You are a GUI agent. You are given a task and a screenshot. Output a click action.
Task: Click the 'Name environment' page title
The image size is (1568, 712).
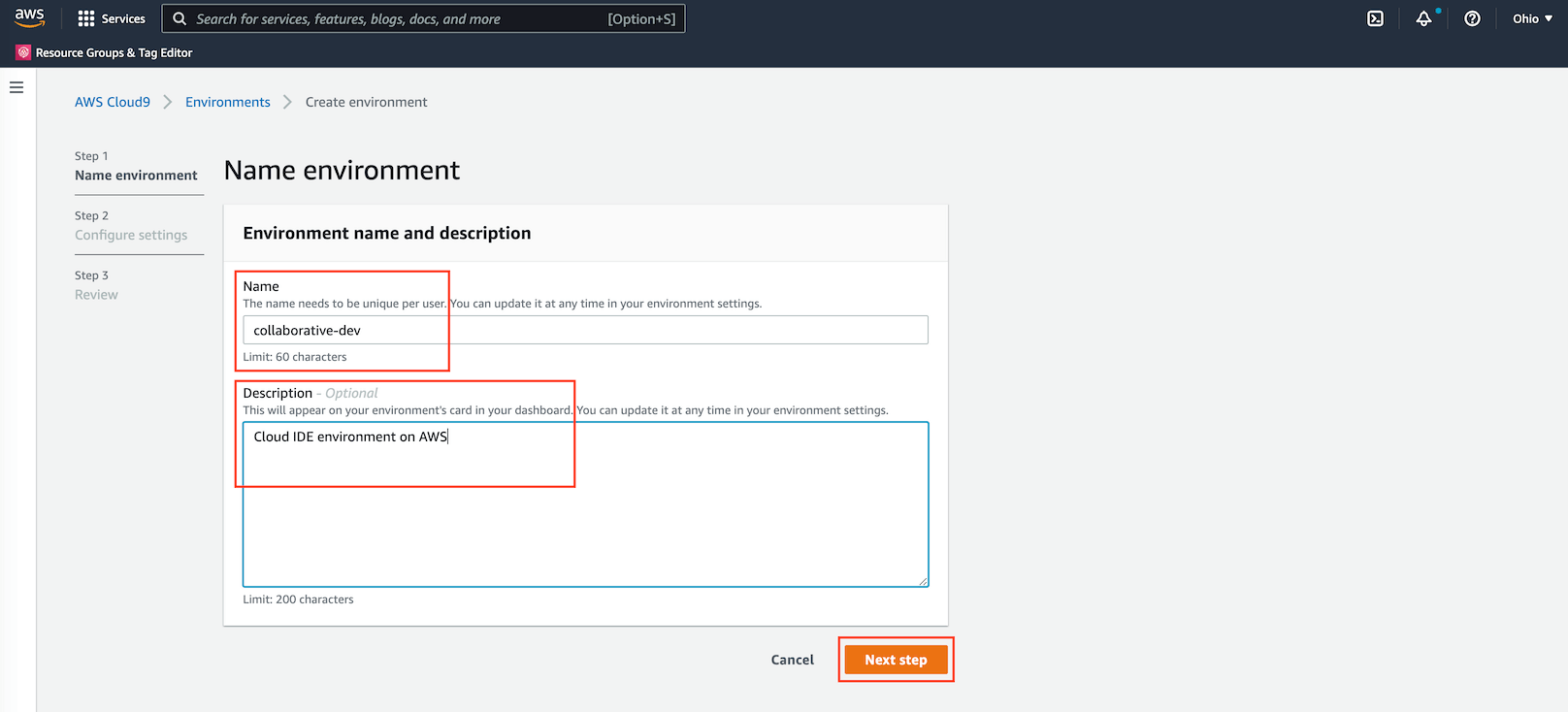pos(342,171)
